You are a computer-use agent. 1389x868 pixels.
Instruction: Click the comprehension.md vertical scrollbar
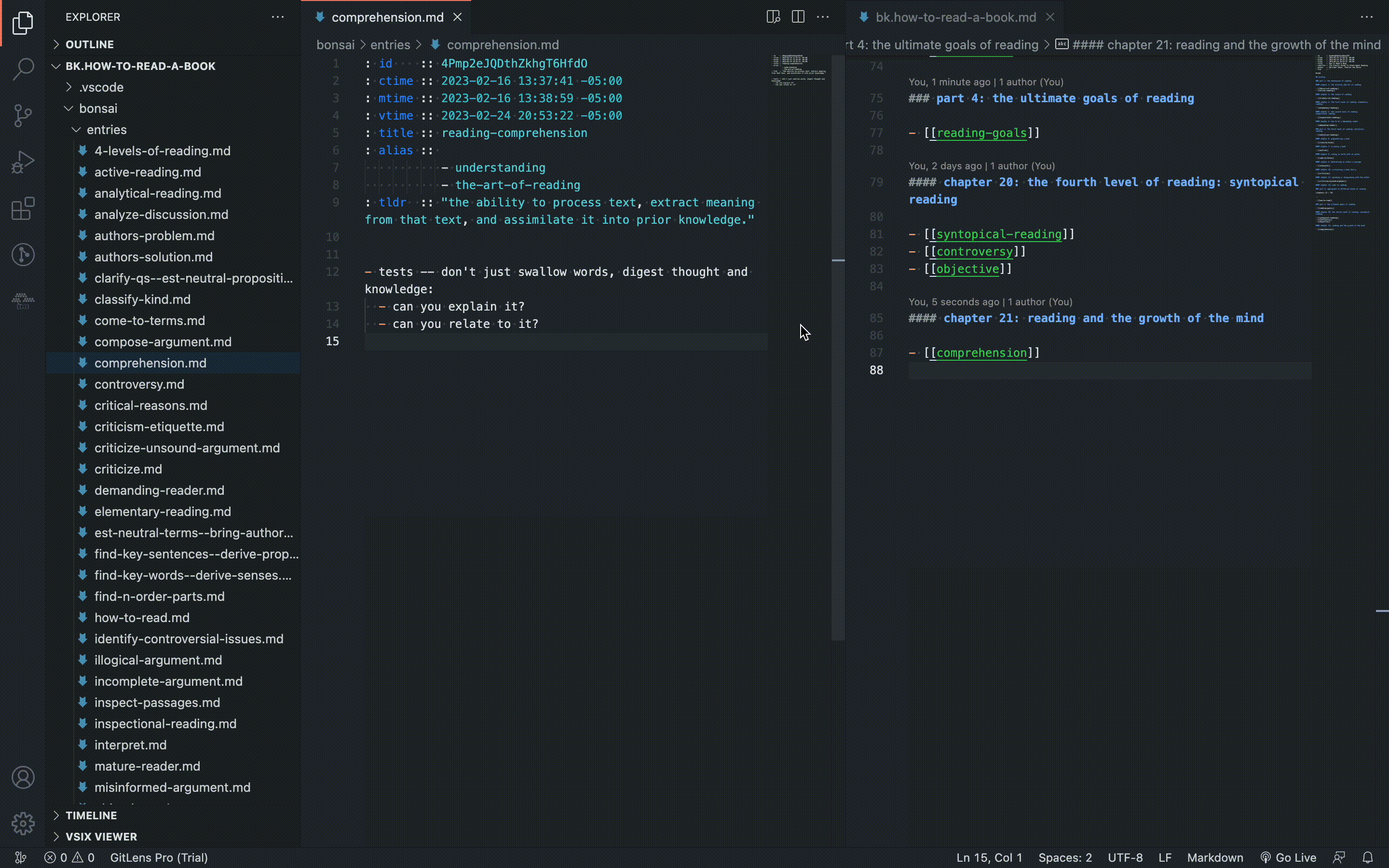838,347
